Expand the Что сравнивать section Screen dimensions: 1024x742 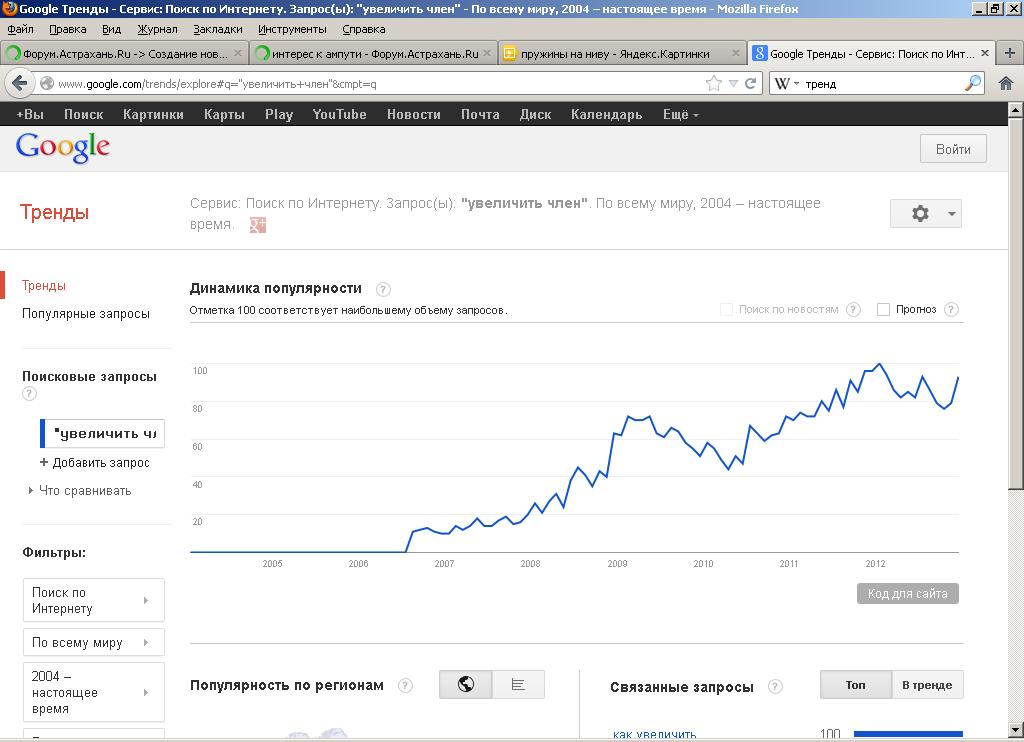click(x=80, y=491)
